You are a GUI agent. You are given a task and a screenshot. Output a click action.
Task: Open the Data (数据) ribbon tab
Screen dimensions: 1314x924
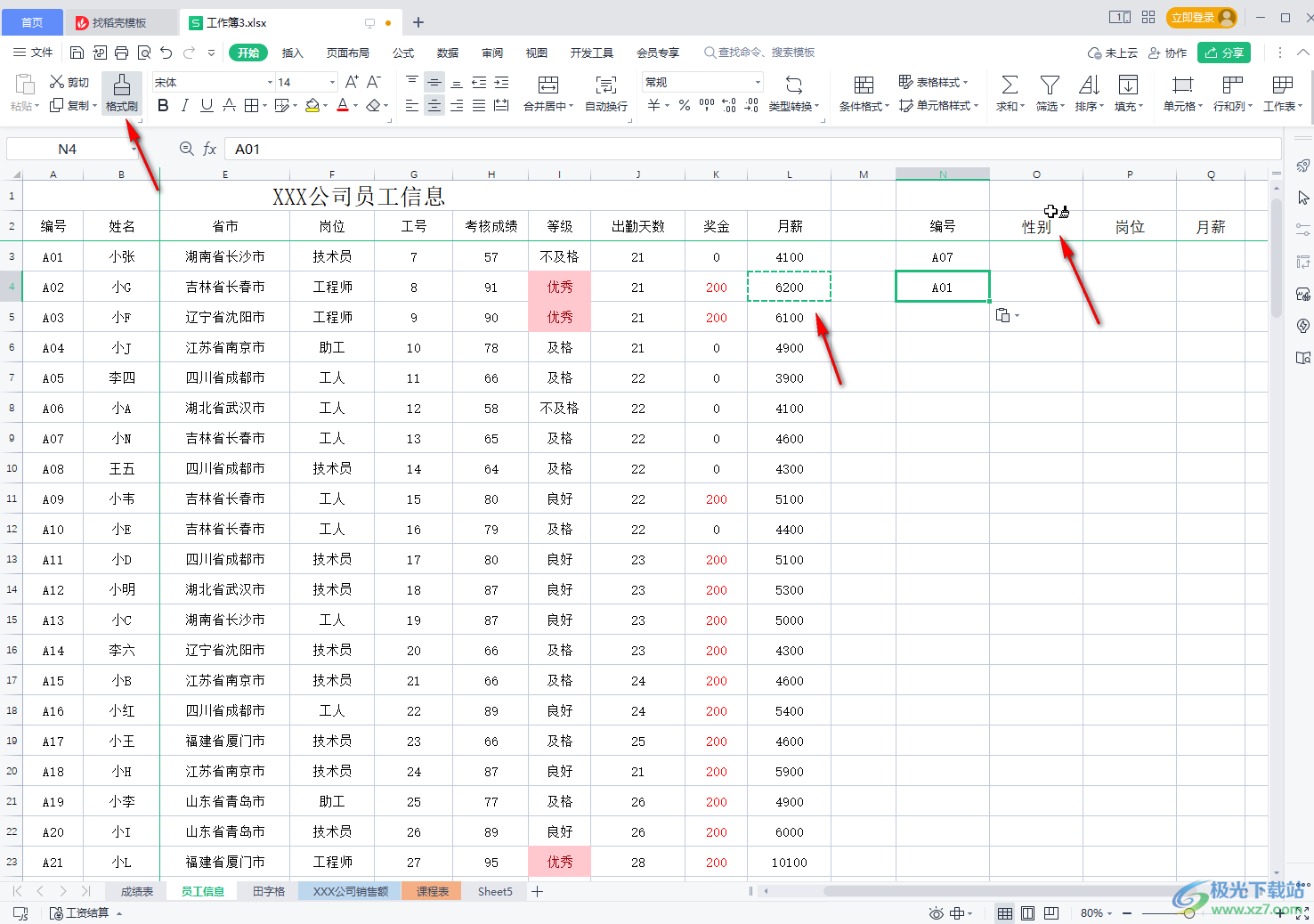448,53
